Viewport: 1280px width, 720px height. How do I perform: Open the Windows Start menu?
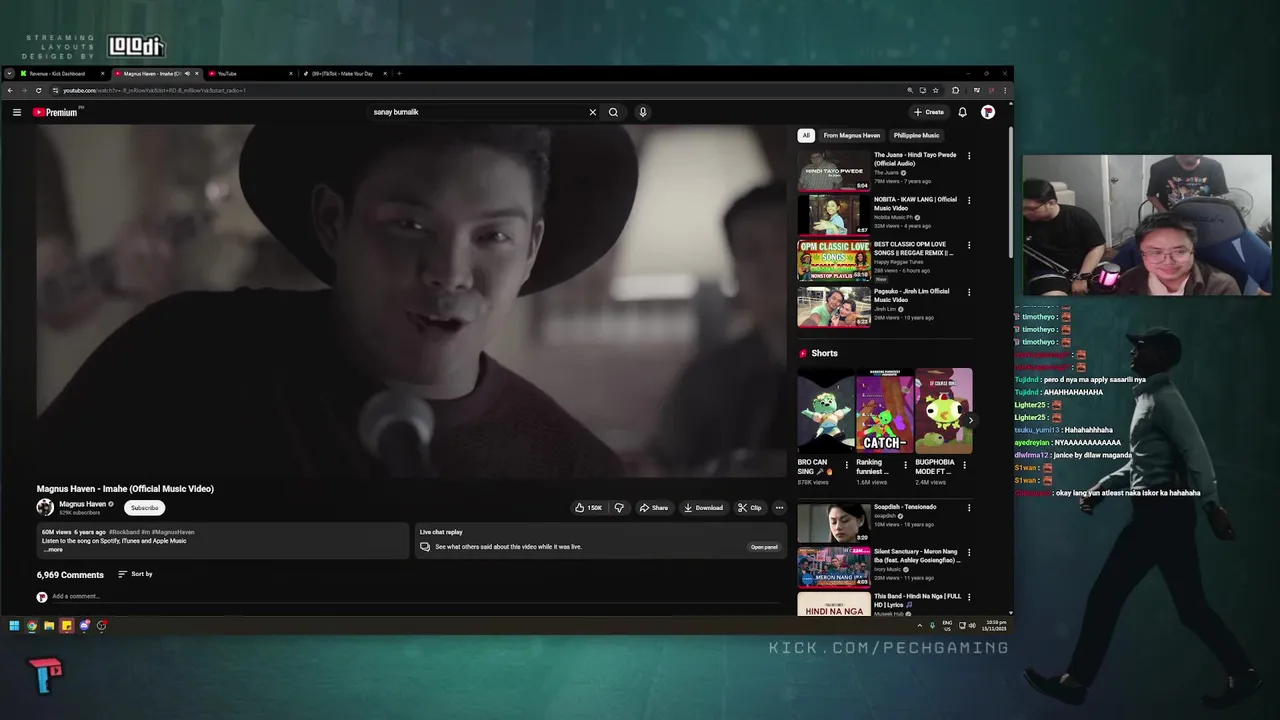(x=14, y=626)
